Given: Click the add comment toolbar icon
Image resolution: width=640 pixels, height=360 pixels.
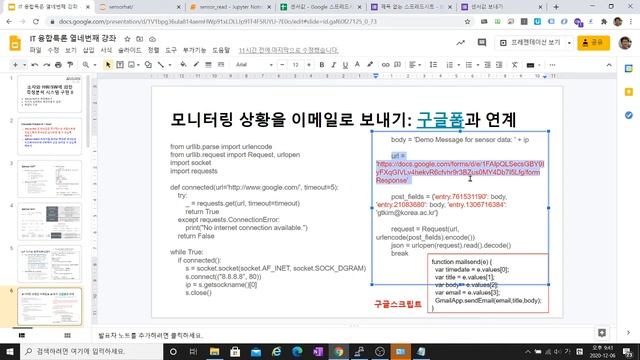Looking at the screenshot, I should click(x=397, y=65).
